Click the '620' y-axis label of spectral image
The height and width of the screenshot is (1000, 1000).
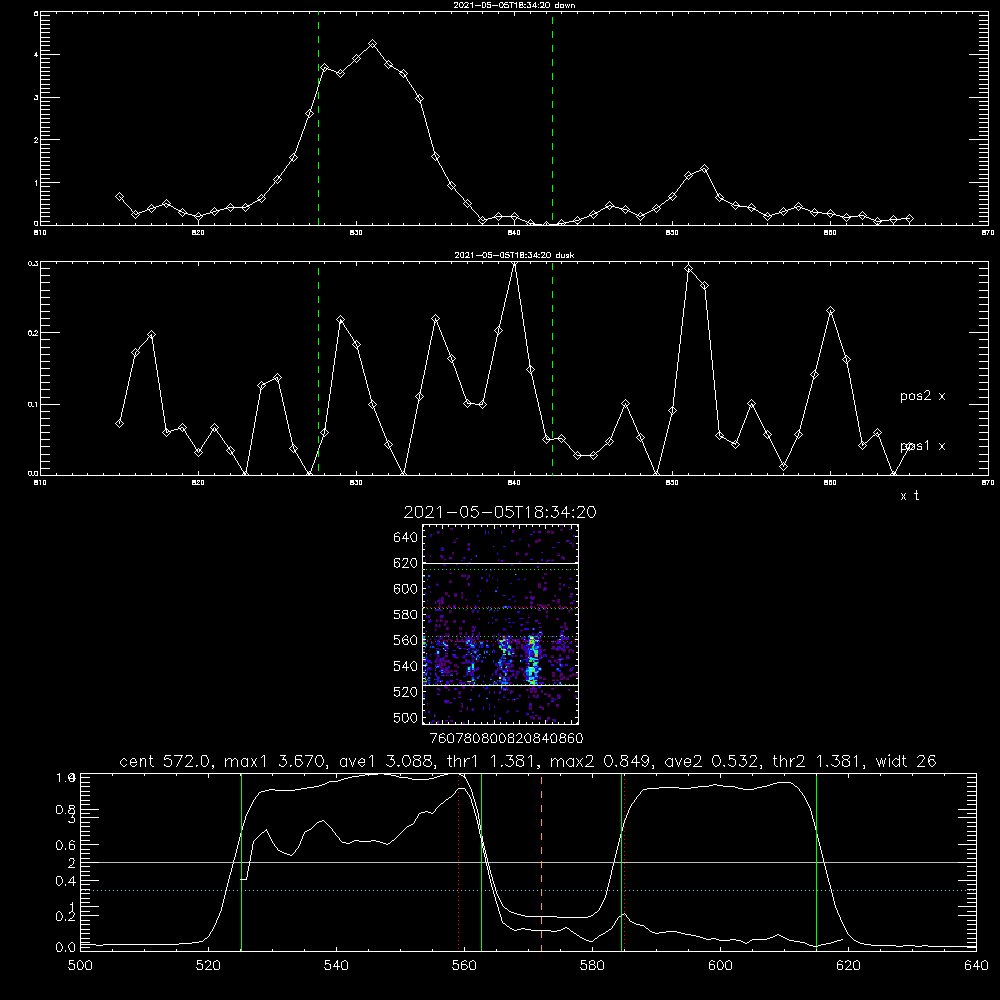pos(406,563)
